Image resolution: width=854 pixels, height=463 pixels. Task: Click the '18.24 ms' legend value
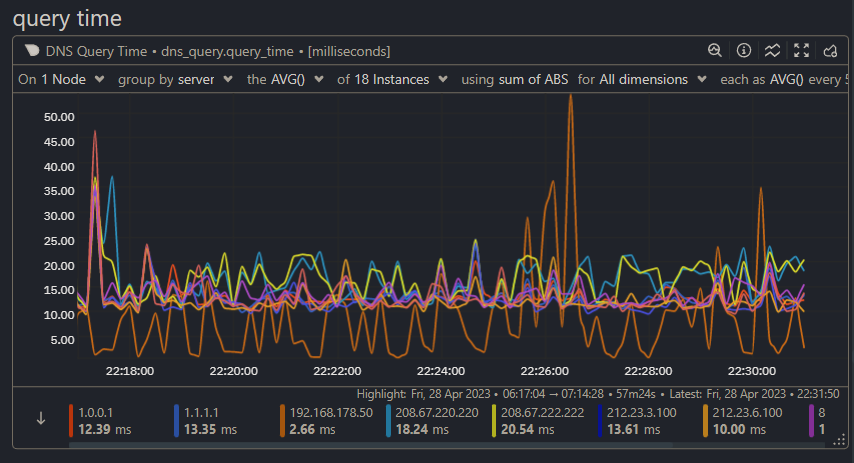coord(422,429)
